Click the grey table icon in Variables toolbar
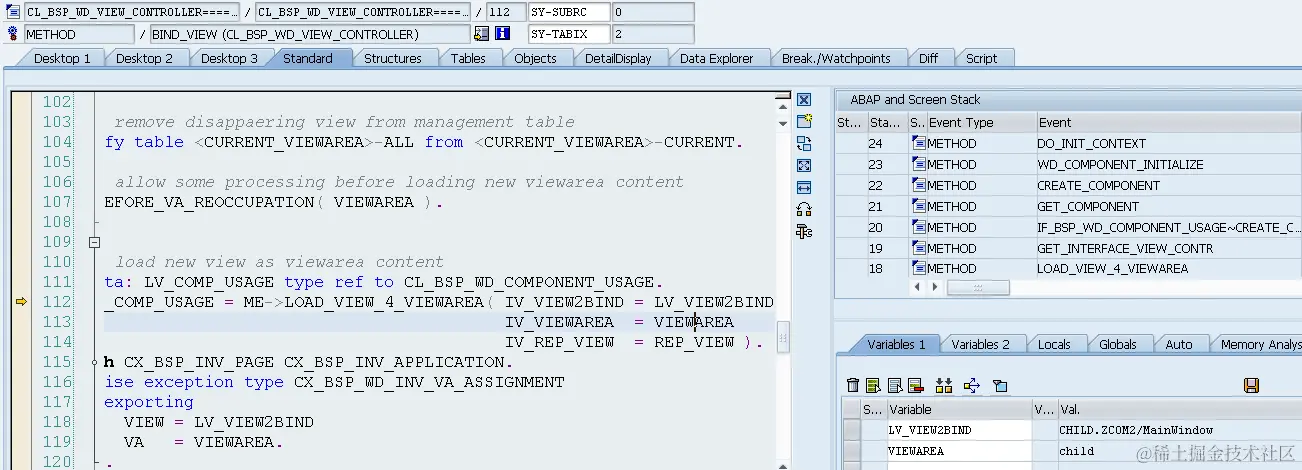This screenshot has width=1302, height=470. 894,385
